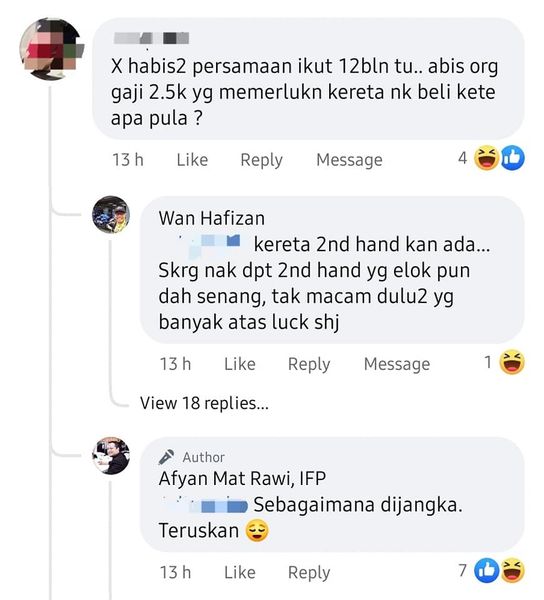This screenshot has width=544, height=600.
Task: Open Afyan Mat Rawi's profile picture
Action: 111,456
